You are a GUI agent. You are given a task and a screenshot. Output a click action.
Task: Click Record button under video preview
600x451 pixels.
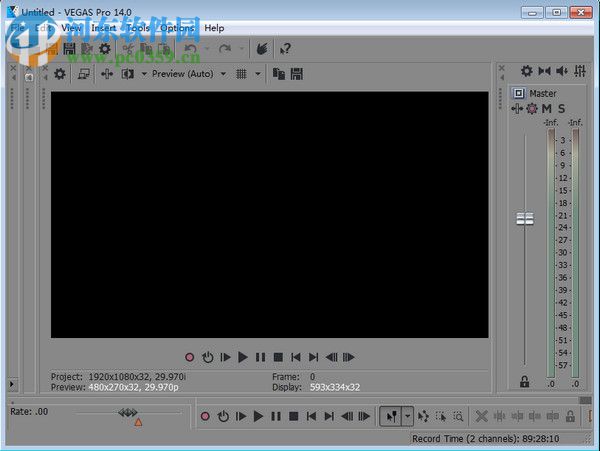[x=189, y=357]
